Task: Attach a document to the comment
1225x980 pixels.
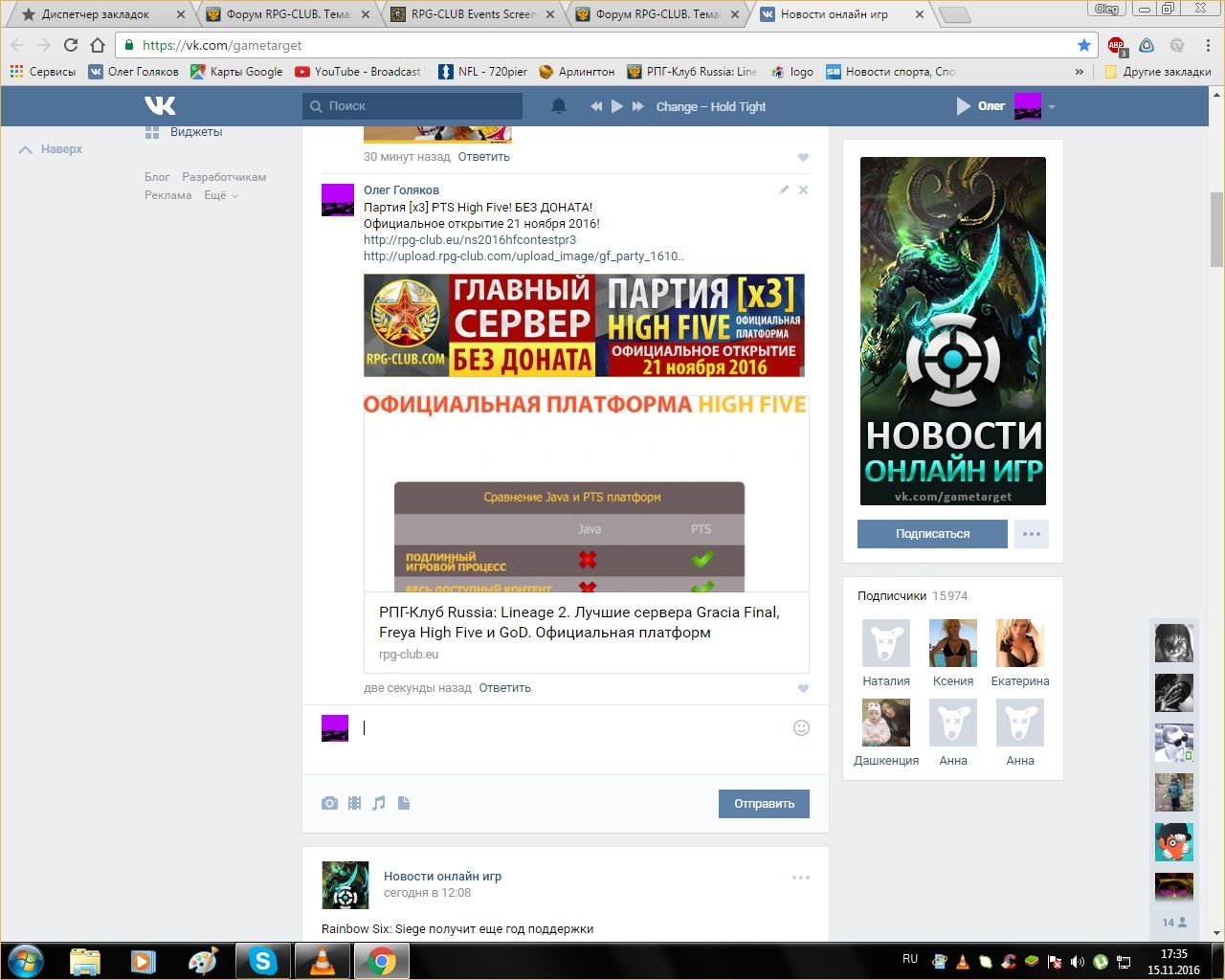Action: (x=404, y=803)
